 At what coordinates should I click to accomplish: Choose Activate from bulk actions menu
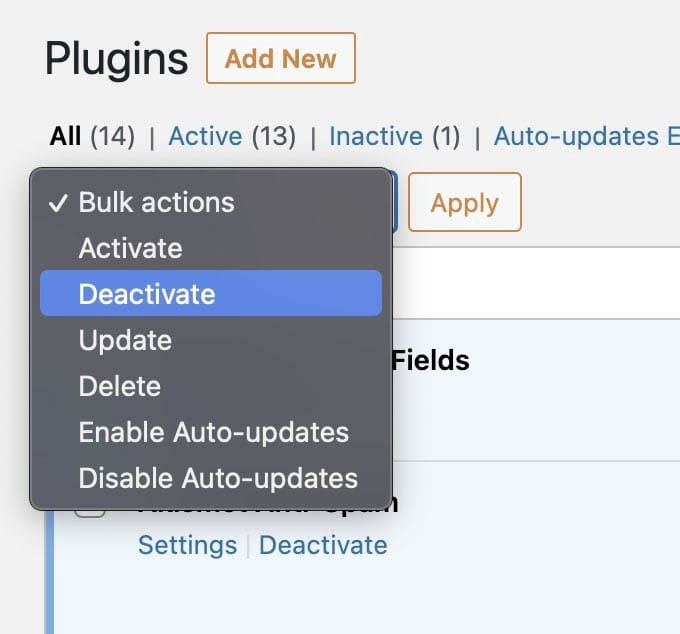pyautogui.click(x=130, y=248)
